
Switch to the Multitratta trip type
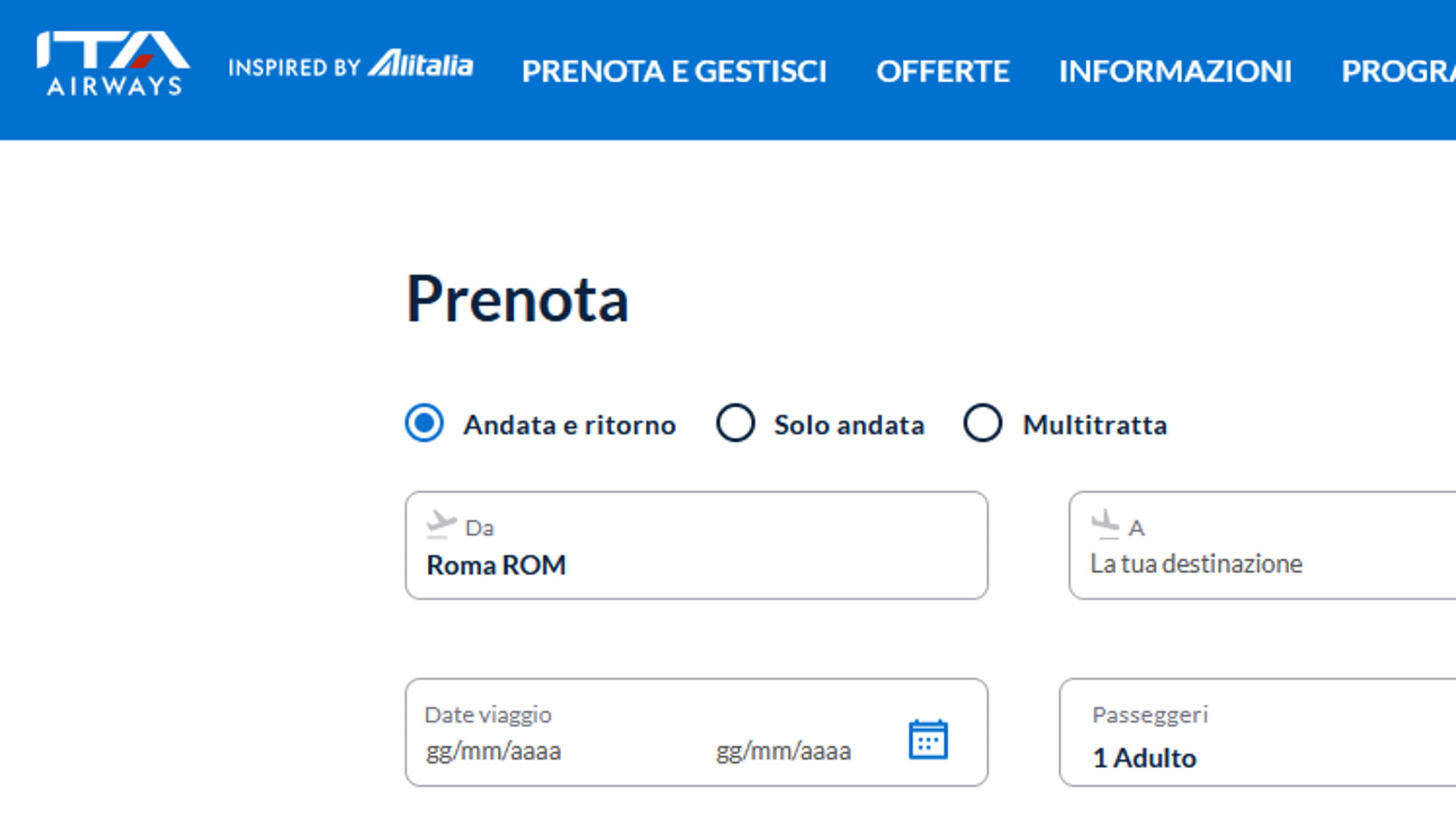tap(982, 423)
